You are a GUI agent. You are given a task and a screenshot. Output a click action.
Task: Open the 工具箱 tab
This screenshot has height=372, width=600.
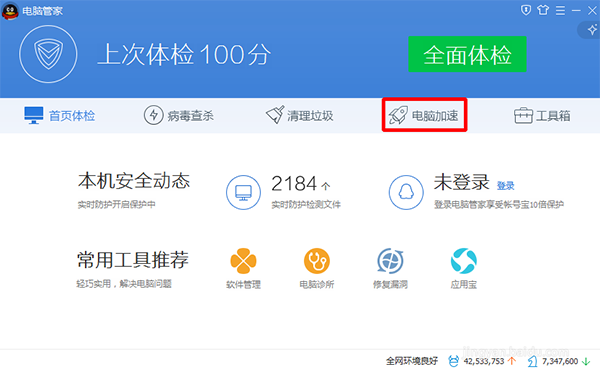click(542, 116)
